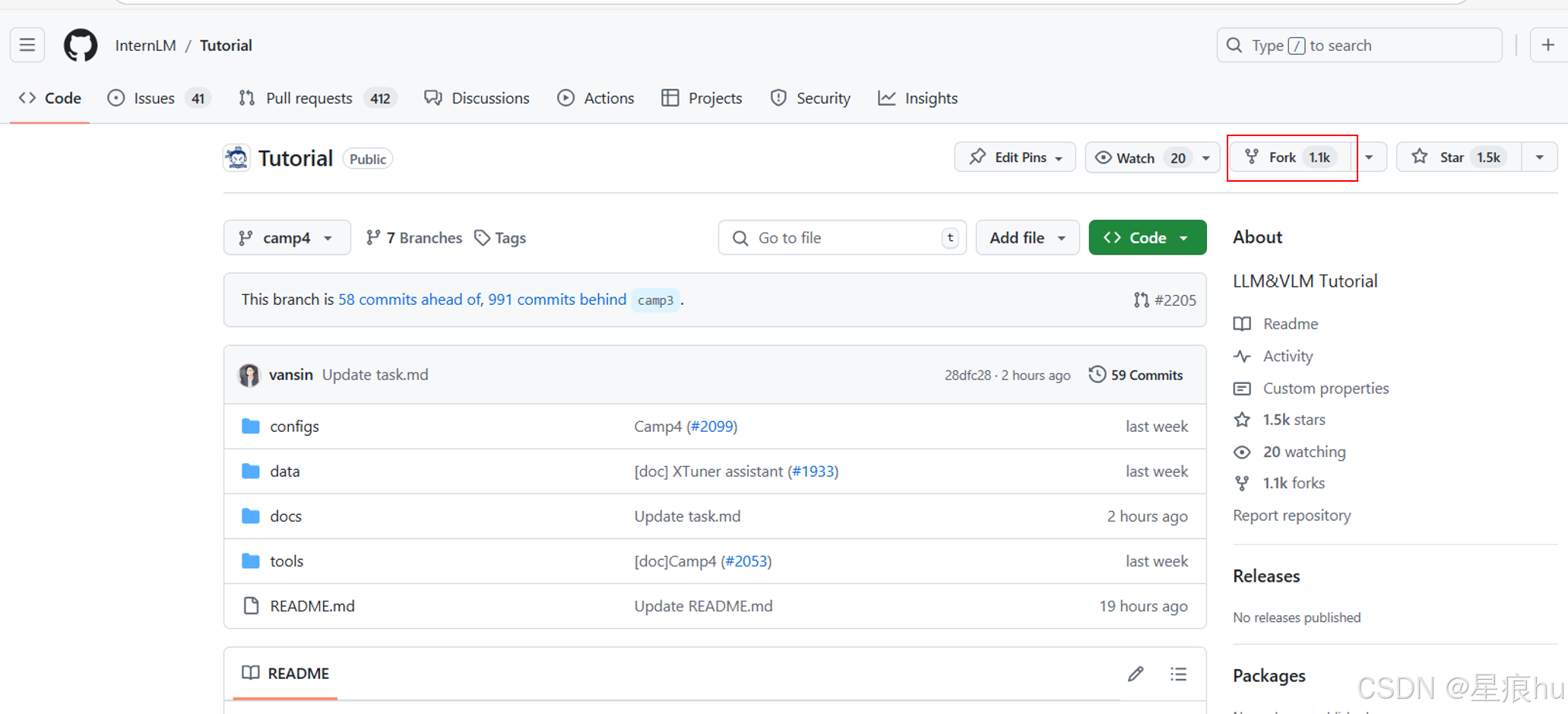This screenshot has width=1568, height=714.
Task: Open 59 Commits history
Action: [1136, 375]
